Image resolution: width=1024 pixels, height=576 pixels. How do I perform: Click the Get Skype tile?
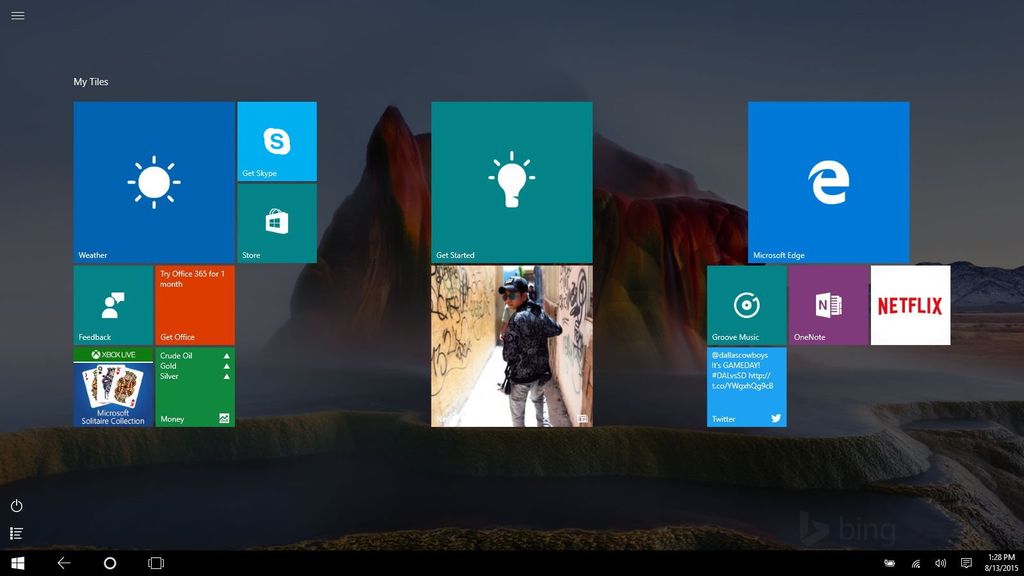pyautogui.click(x=276, y=142)
